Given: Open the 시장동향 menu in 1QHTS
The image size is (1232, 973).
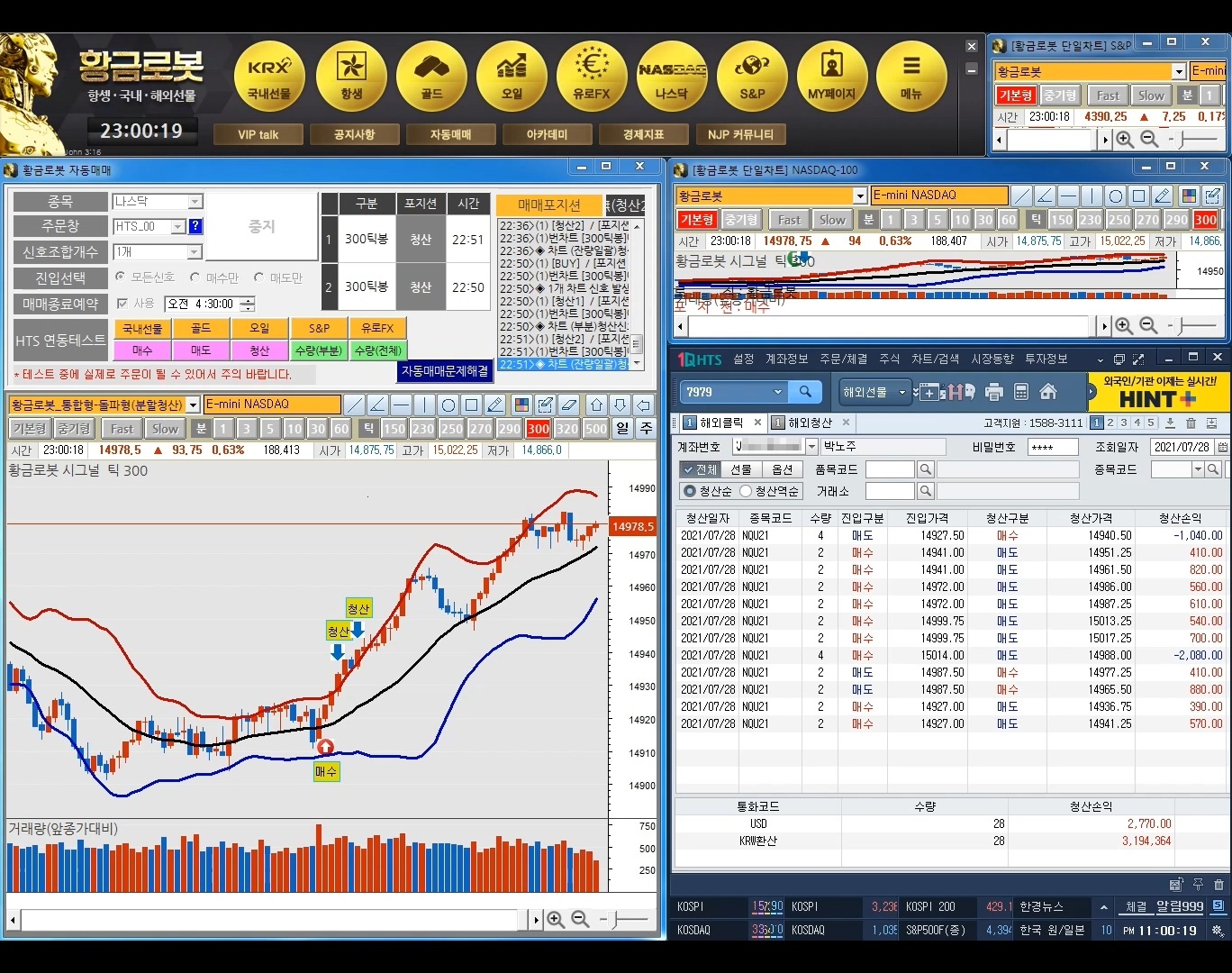Looking at the screenshot, I should tap(992, 359).
